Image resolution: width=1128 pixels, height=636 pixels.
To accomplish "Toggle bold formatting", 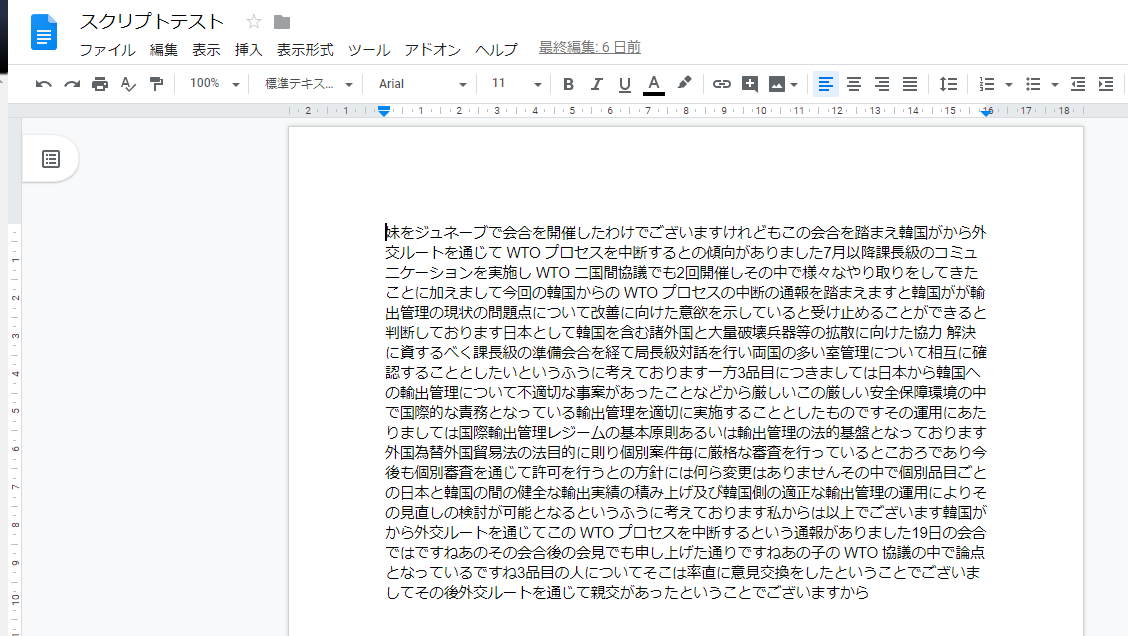I will [568, 84].
